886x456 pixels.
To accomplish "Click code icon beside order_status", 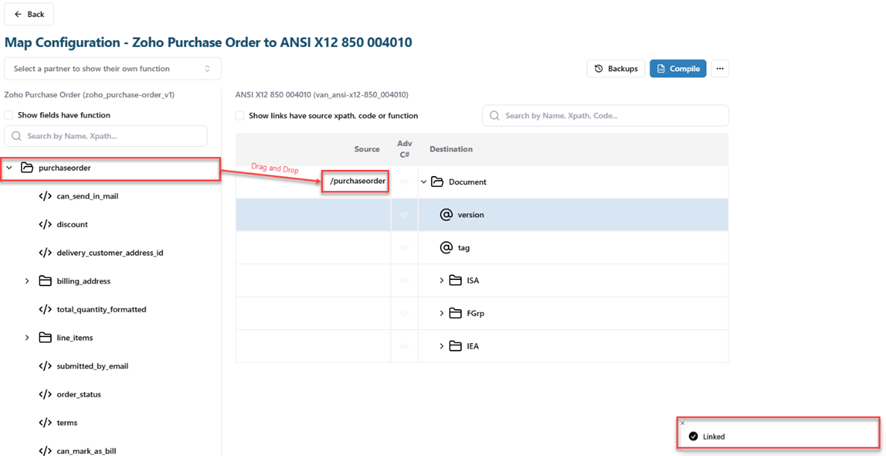I will pyautogui.click(x=45, y=394).
